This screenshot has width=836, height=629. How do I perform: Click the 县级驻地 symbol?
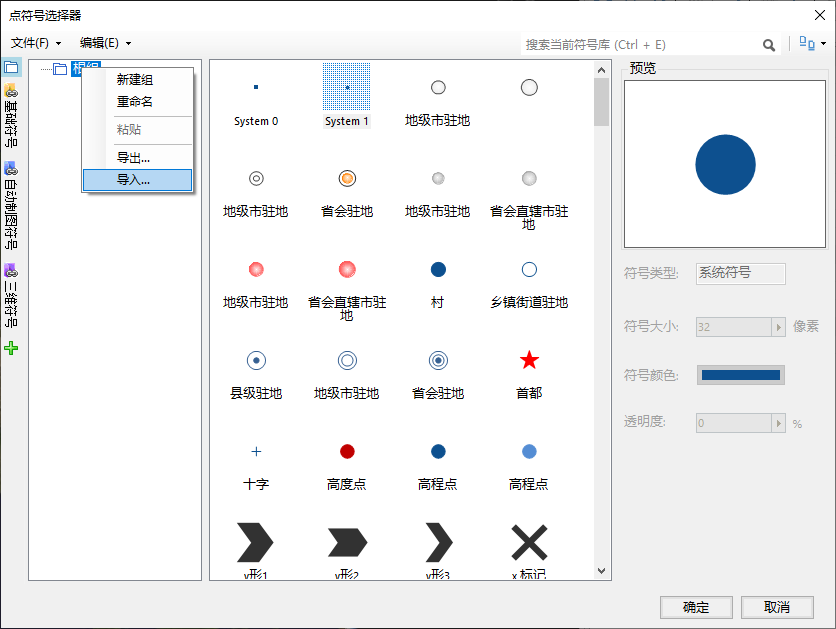(x=256, y=361)
